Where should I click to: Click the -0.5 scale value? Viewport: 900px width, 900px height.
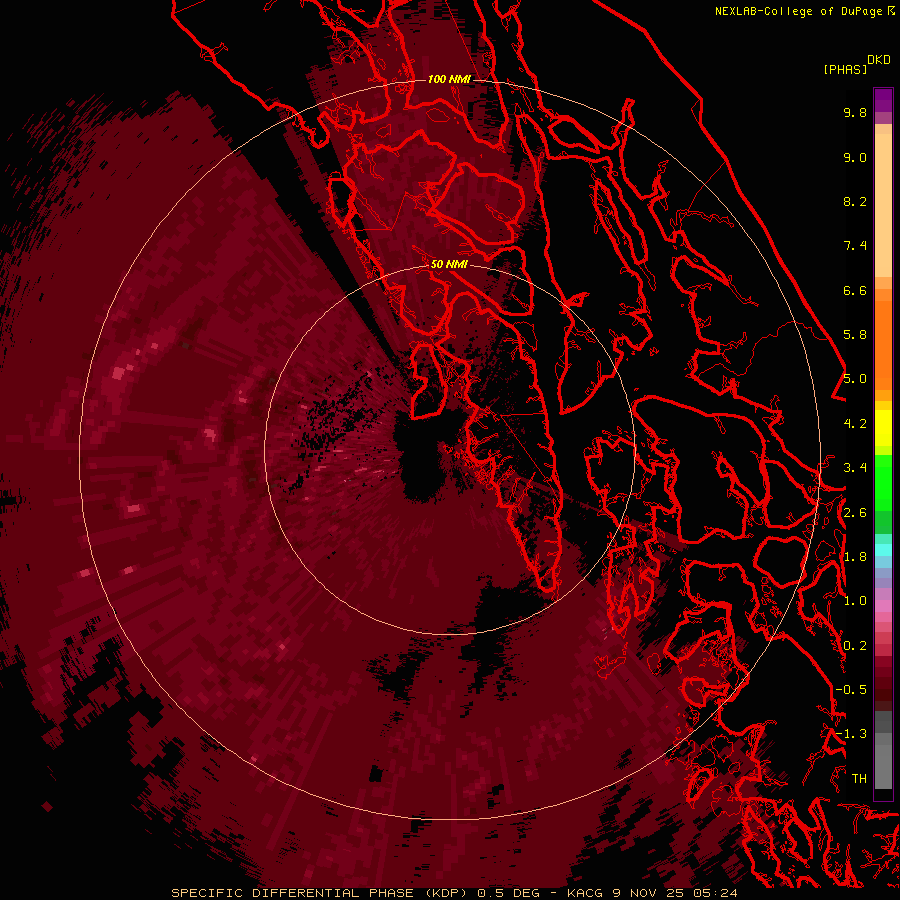851,690
